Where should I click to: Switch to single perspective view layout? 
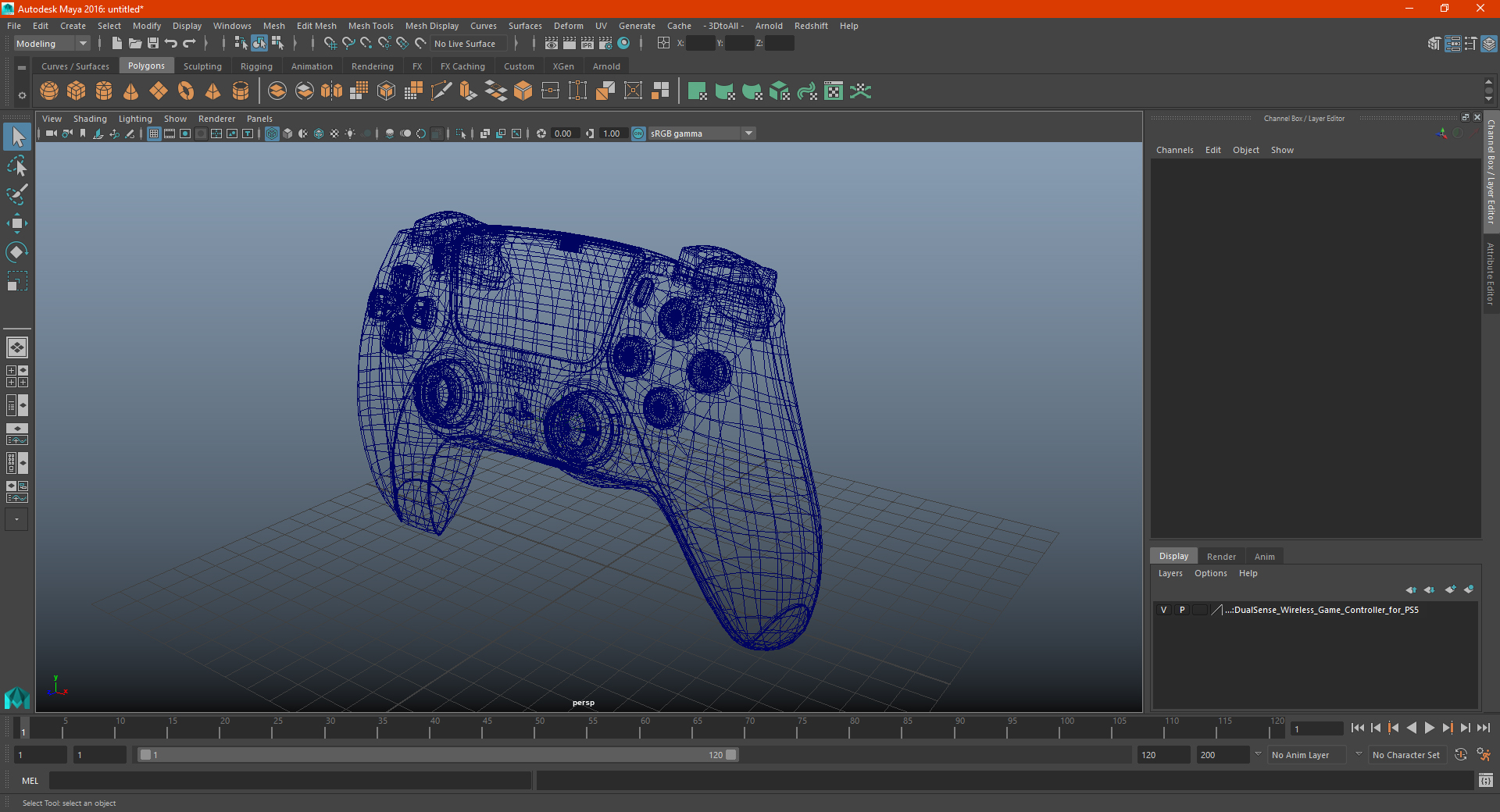17,347
